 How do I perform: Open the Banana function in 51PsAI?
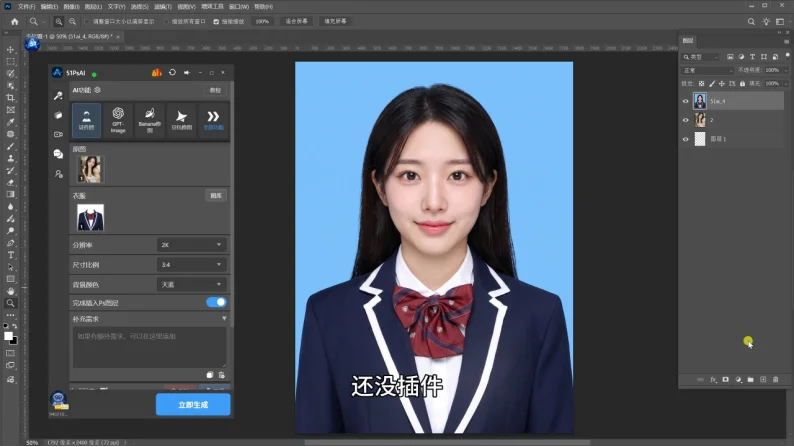pos(149,120)
